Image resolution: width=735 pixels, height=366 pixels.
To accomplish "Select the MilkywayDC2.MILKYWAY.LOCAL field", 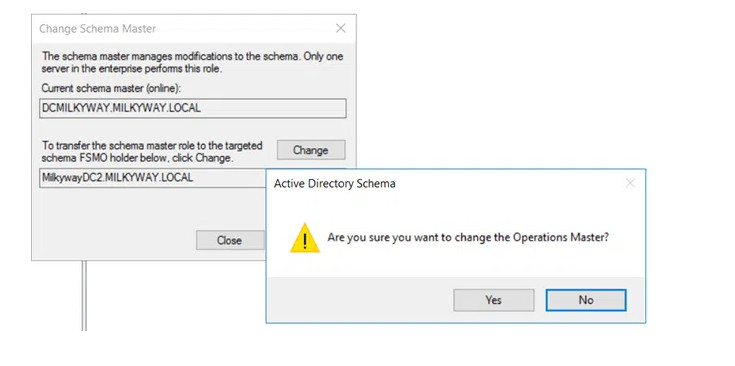I will pos(153,178).
